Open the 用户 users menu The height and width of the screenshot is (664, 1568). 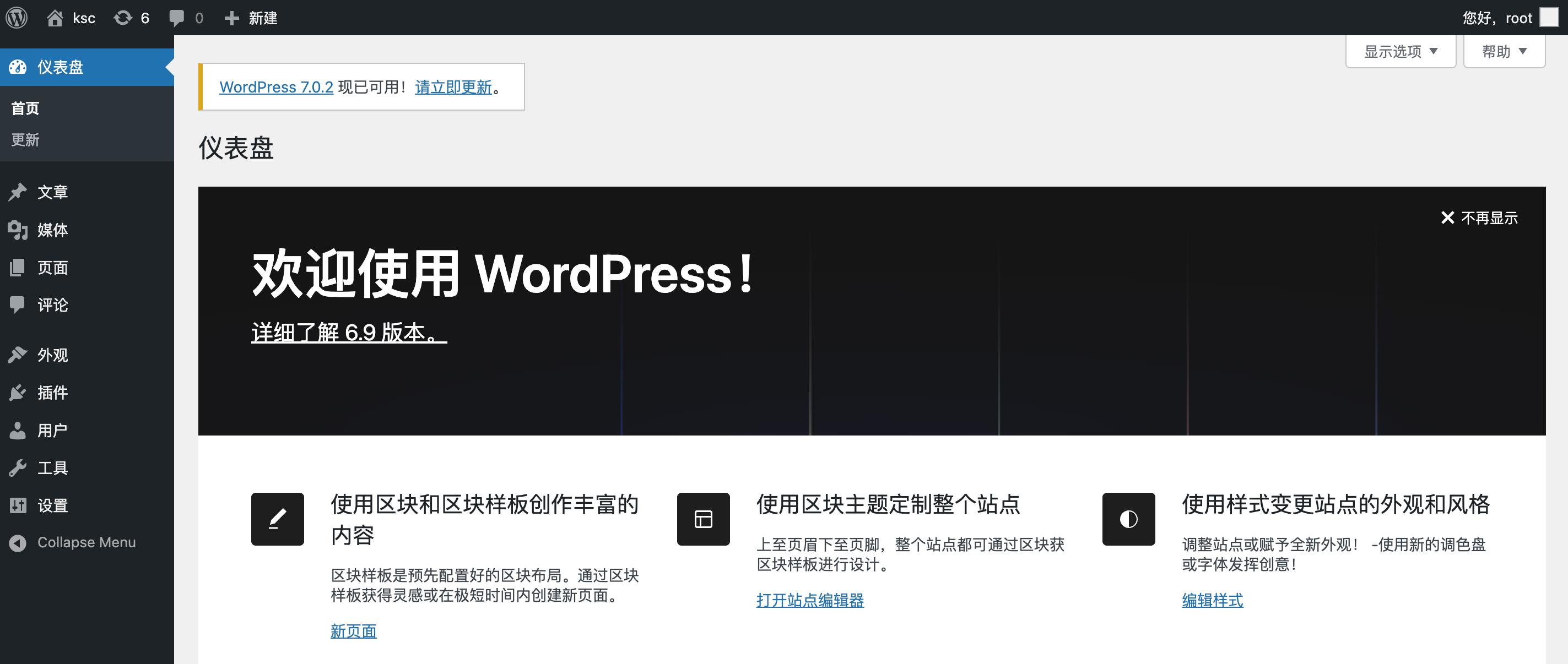87,431
